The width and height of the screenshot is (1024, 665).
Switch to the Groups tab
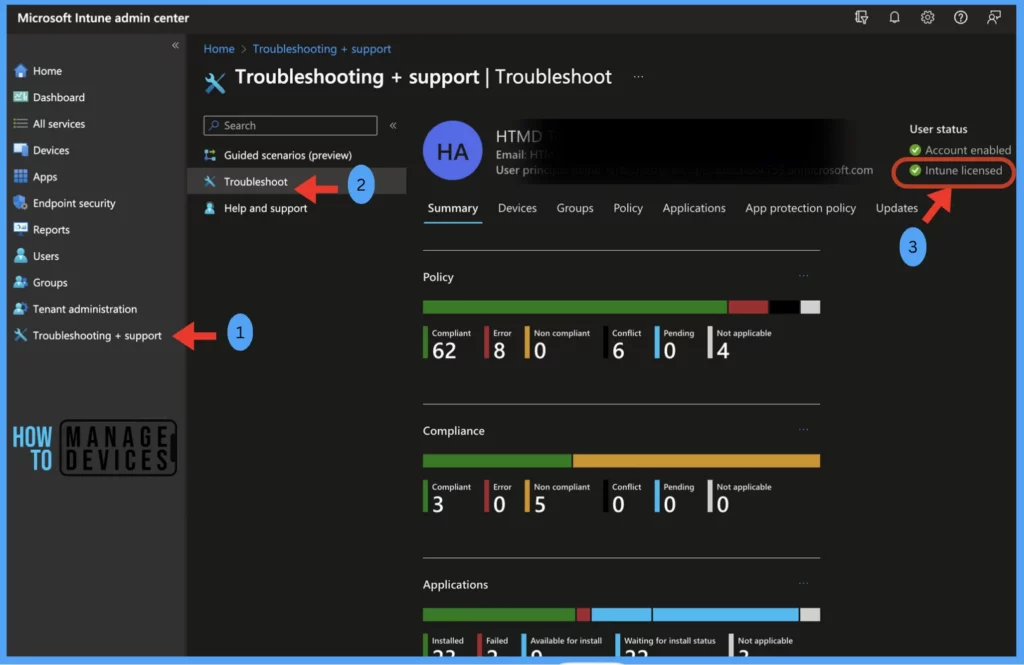[575, 208]
